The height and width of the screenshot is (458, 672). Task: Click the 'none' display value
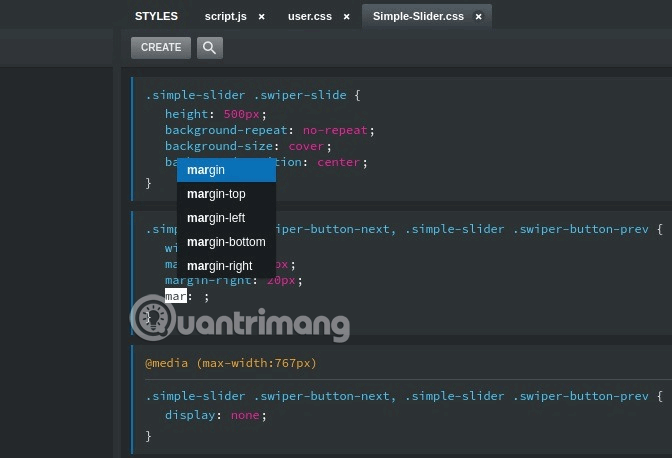(x=245, y=415)
